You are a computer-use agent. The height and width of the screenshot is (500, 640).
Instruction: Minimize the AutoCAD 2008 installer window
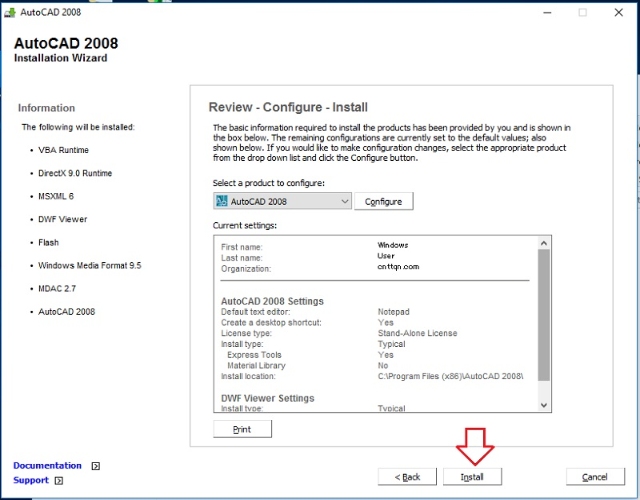click(x=547, y=13)
